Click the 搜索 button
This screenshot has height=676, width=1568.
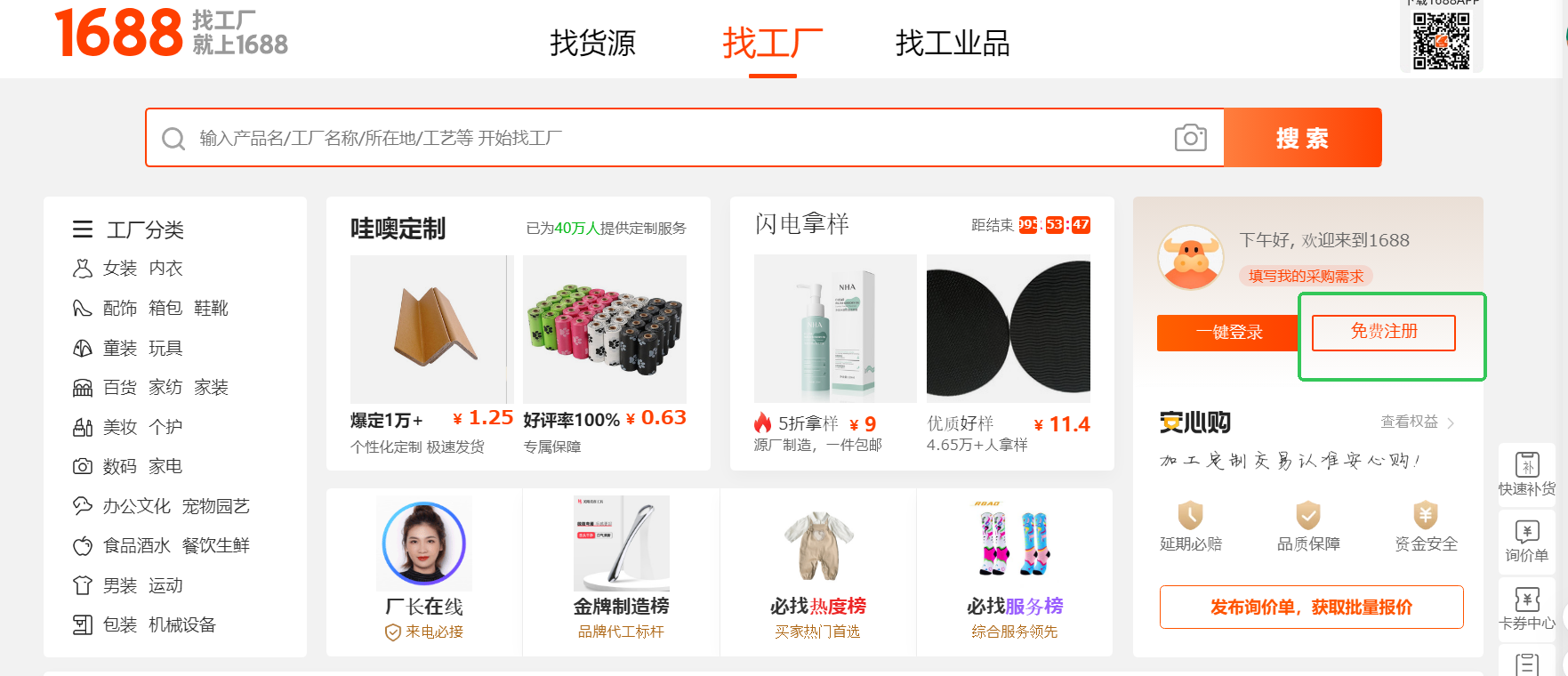pyautogui.click(x=1303, y=138)
